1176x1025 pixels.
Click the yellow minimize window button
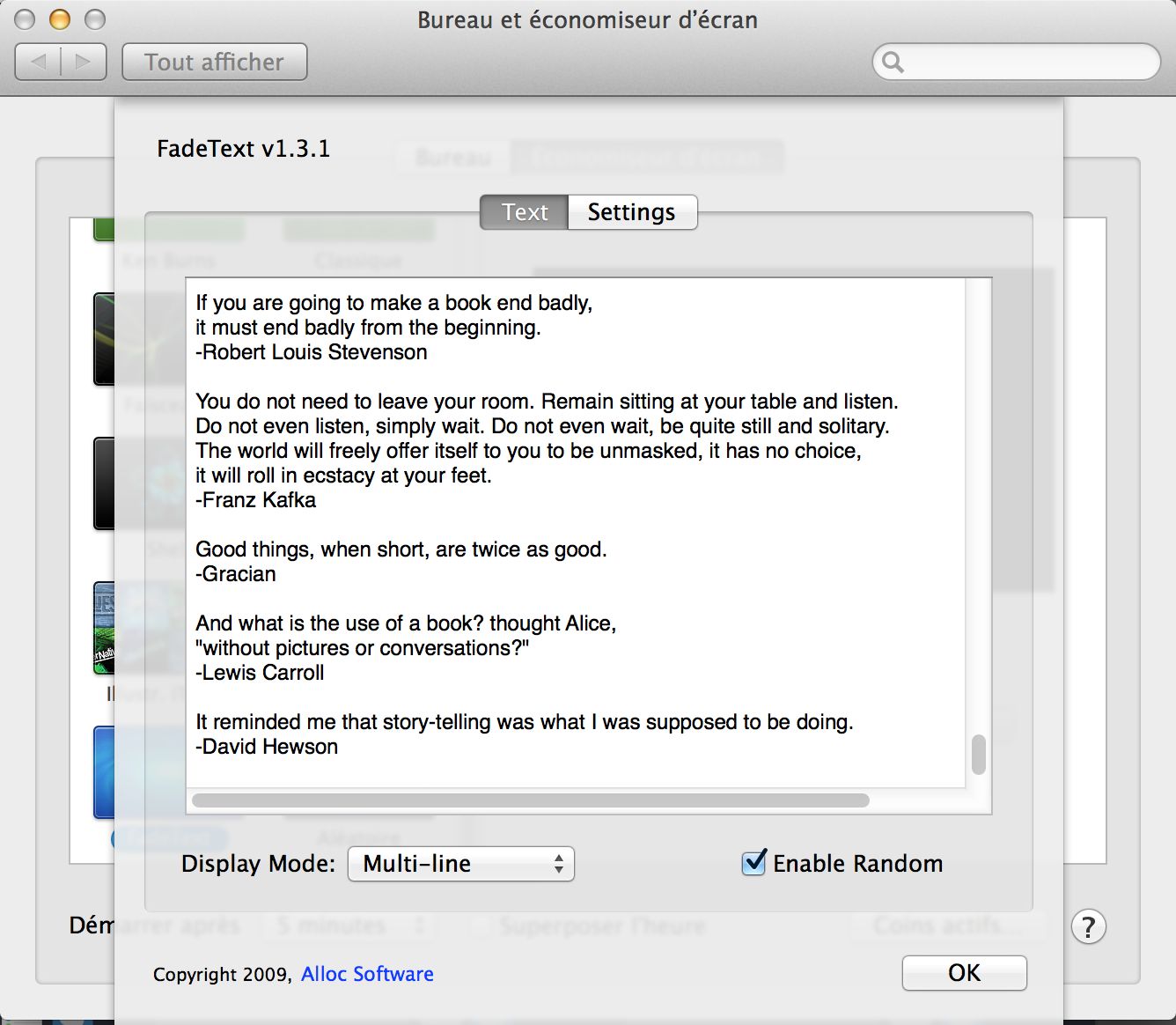coord(60,19)
